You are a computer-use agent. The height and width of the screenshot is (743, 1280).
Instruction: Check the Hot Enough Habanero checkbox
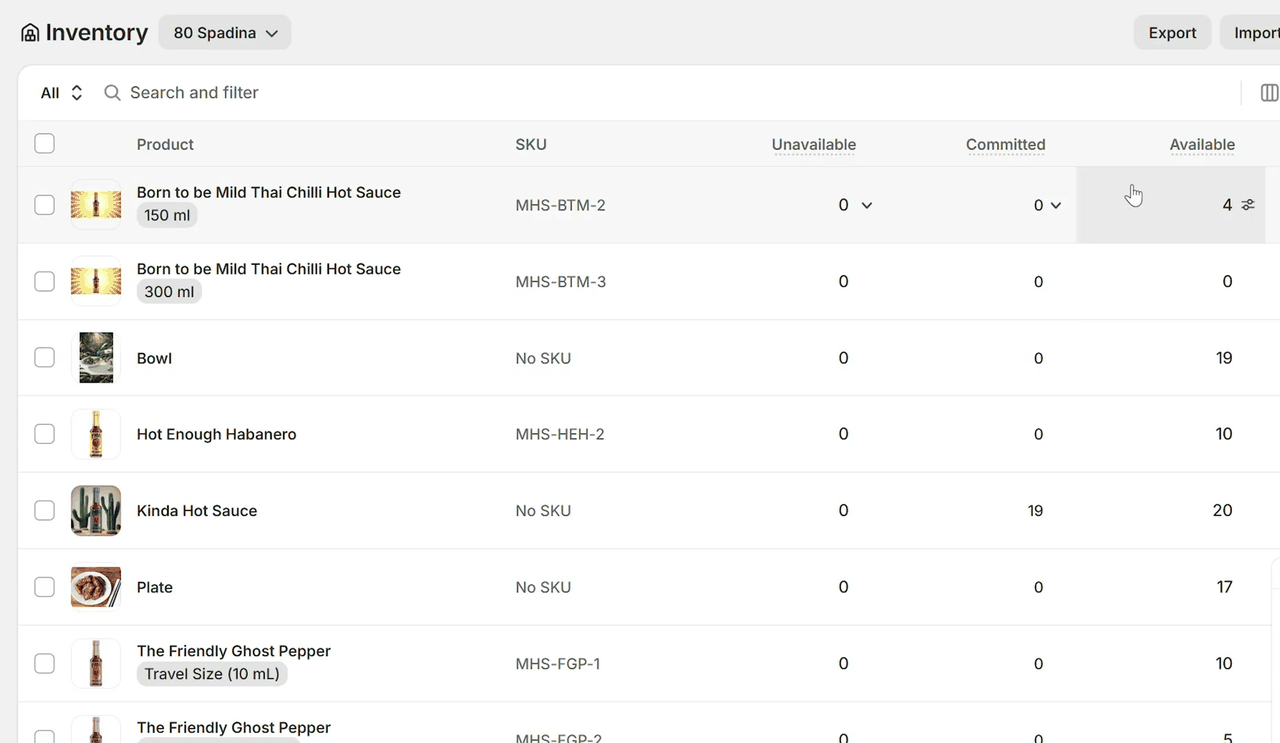44,434
